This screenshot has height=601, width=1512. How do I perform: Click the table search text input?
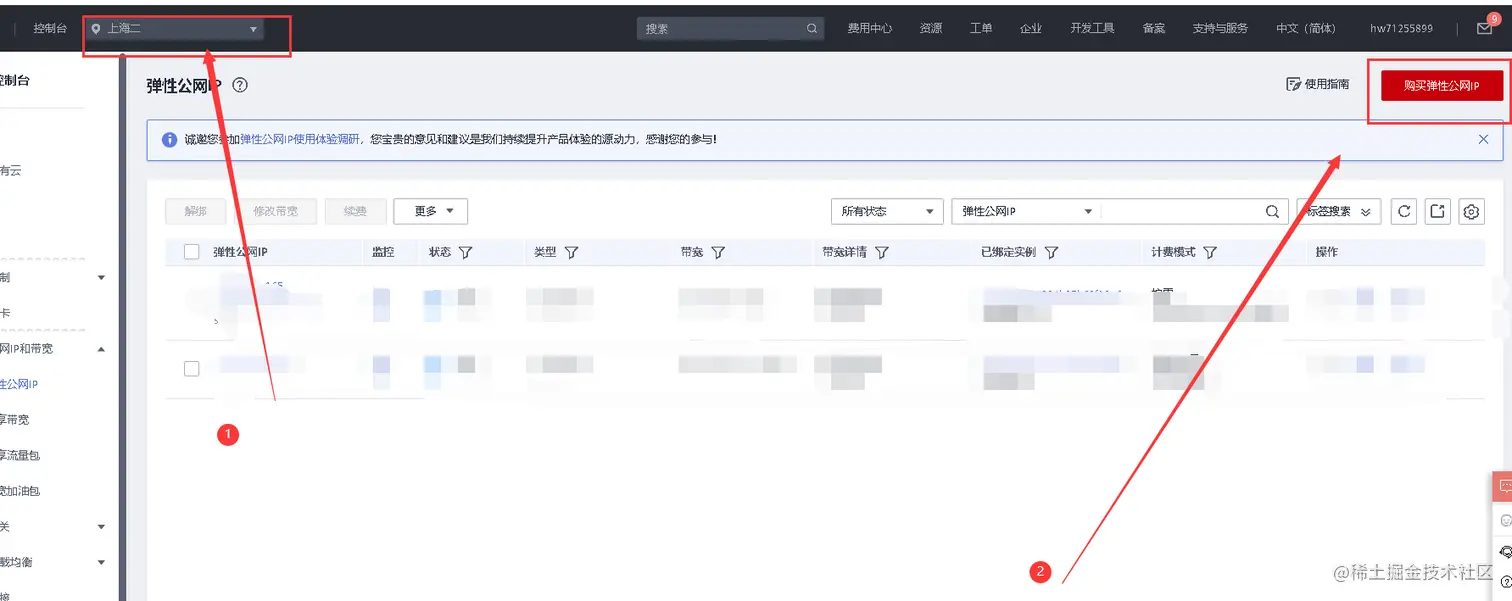(1181, 211)
